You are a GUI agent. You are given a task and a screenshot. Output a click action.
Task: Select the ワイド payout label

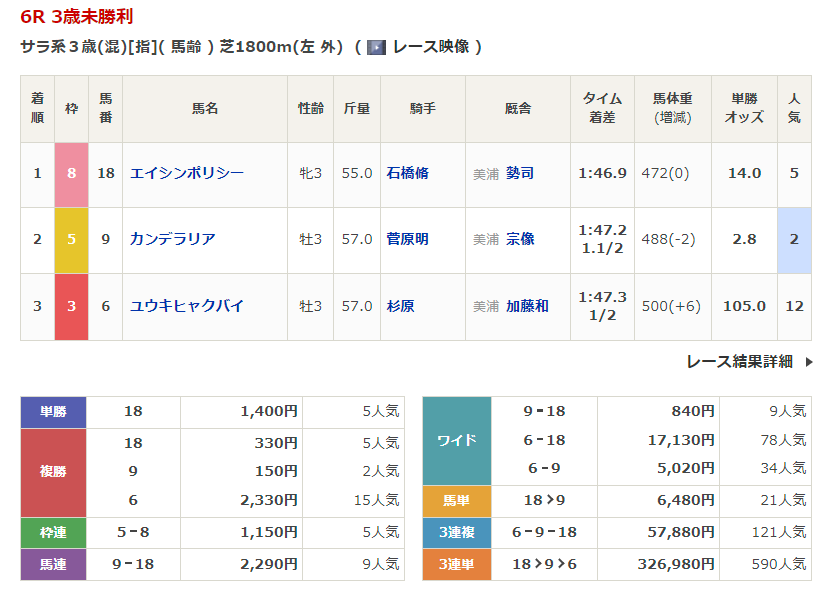click(457, 440)
